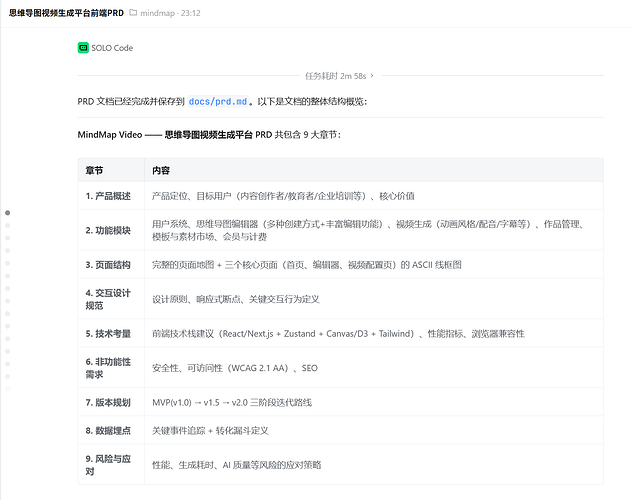The height and width of the screenshot is (500, 632).
Task: Click the MindMap Video PRD 共包含 9 大章节 line
Action: click(209, 135)
